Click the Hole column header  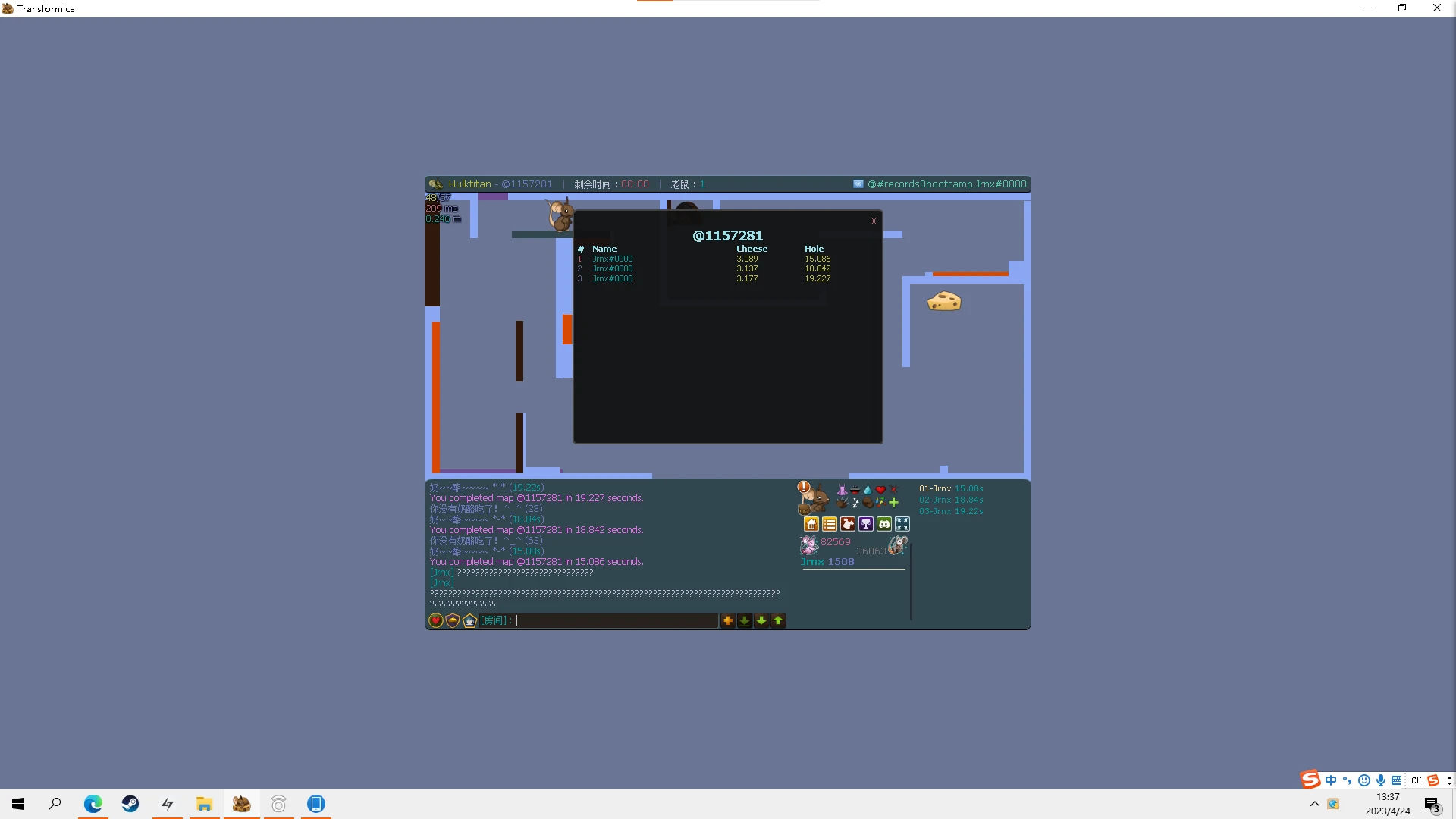click(814, 249)
